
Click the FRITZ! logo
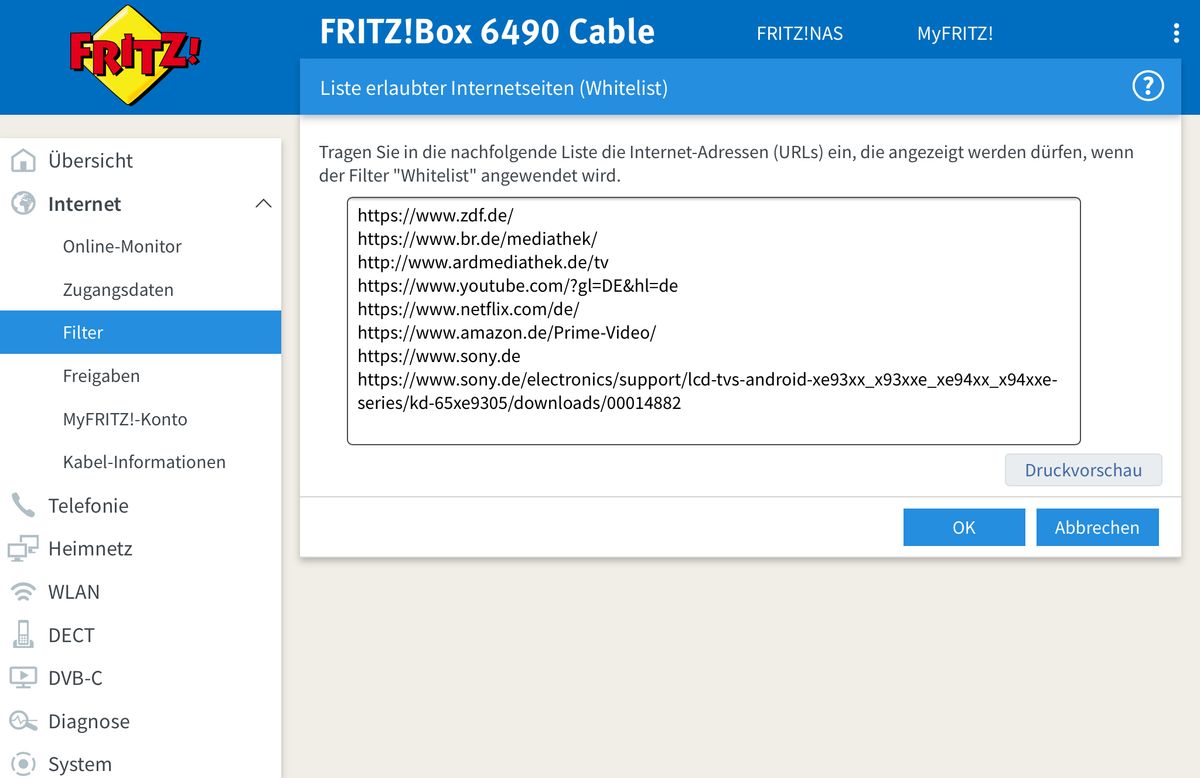point(135,55)
